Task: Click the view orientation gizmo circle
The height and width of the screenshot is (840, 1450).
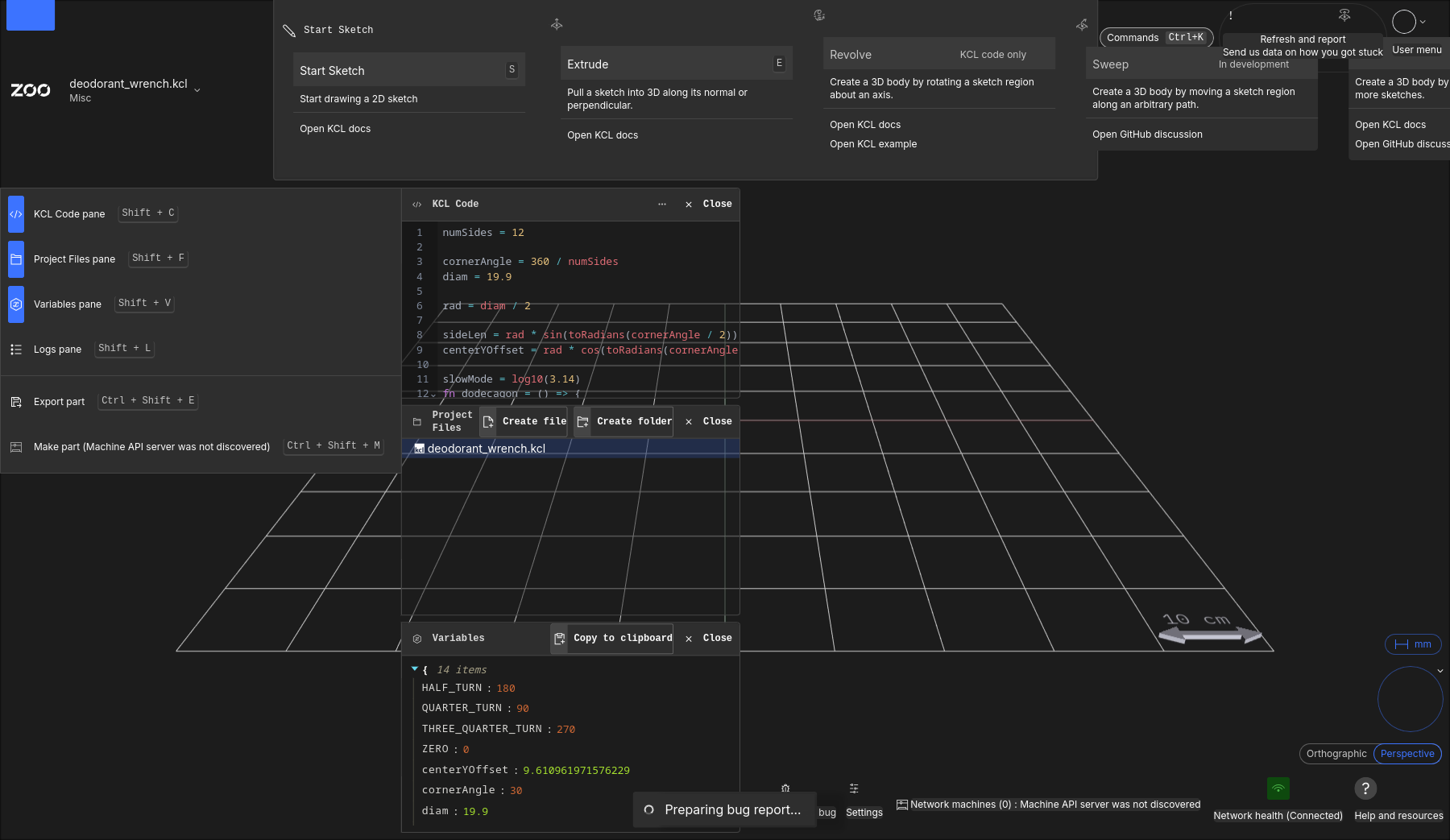Action: coord(1410,699)
